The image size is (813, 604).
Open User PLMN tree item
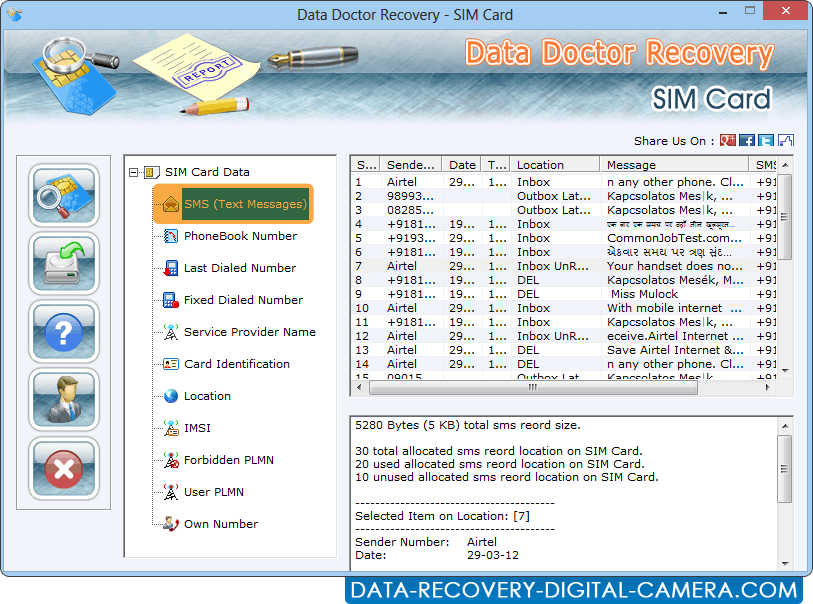214,493
